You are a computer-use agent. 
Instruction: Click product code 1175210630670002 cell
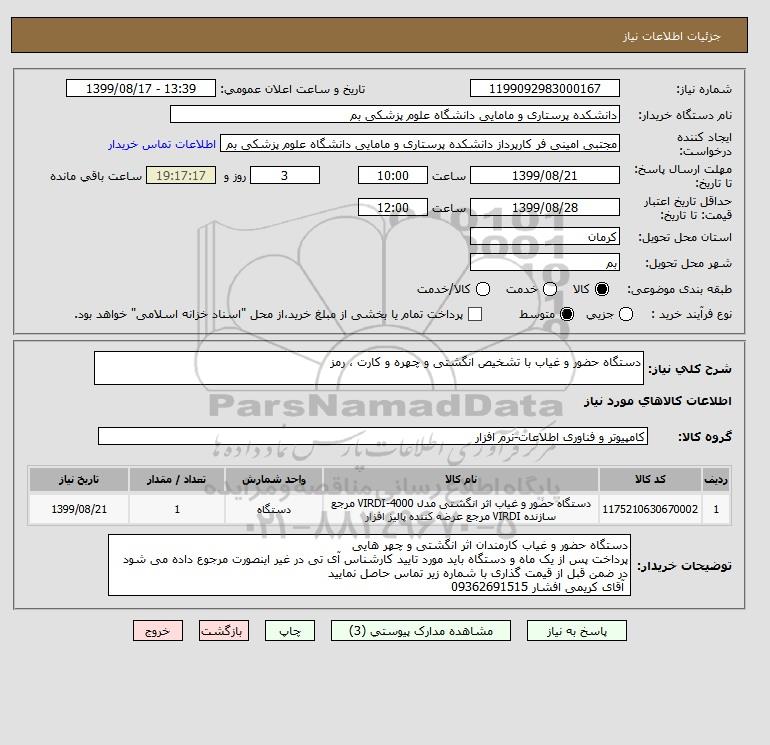click(x=650, y=509)
